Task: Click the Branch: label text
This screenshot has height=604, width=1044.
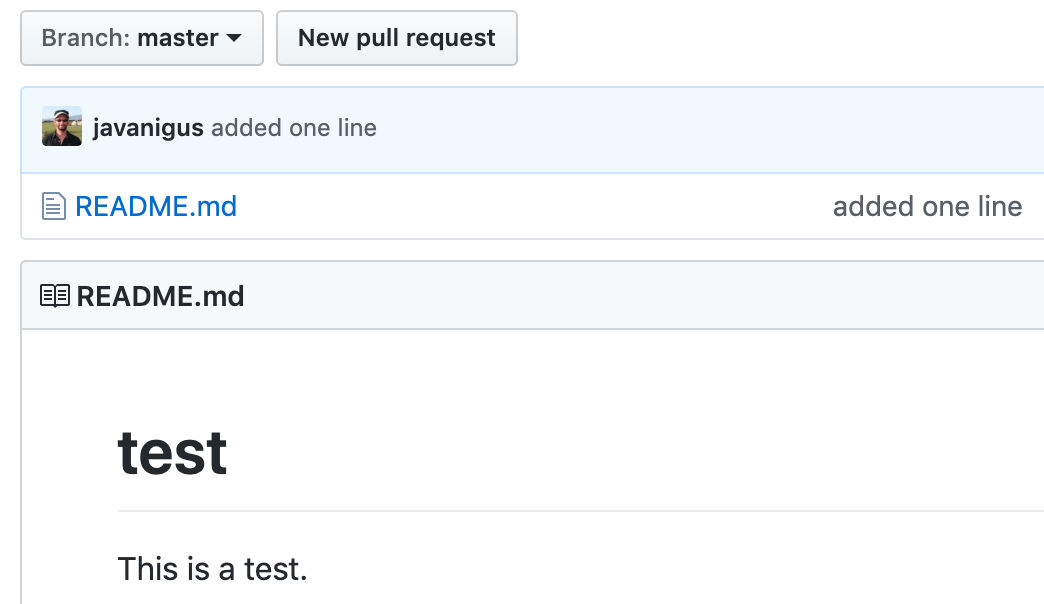Action: click(x=86, y=38)
